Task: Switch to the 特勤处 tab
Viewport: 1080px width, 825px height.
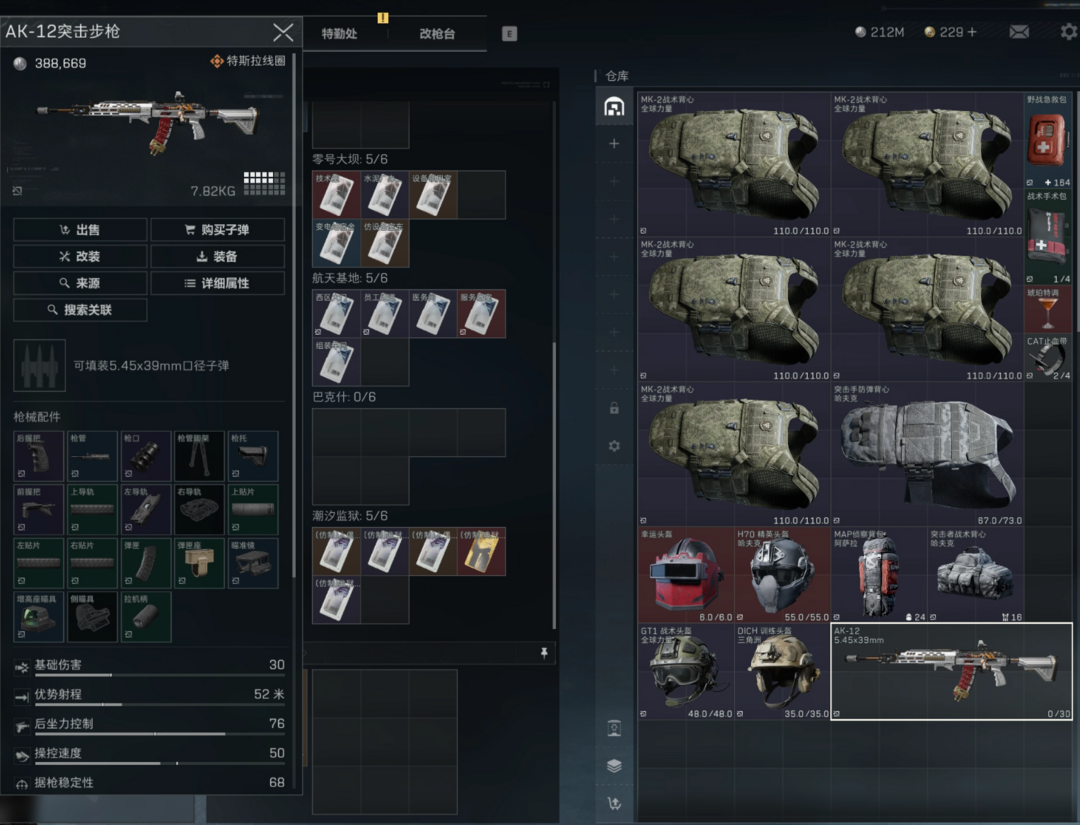Action: click(339, 33)
